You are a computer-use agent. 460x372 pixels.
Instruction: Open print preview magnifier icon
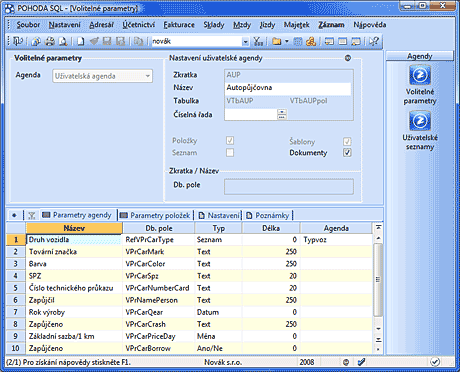coord(63,41)
